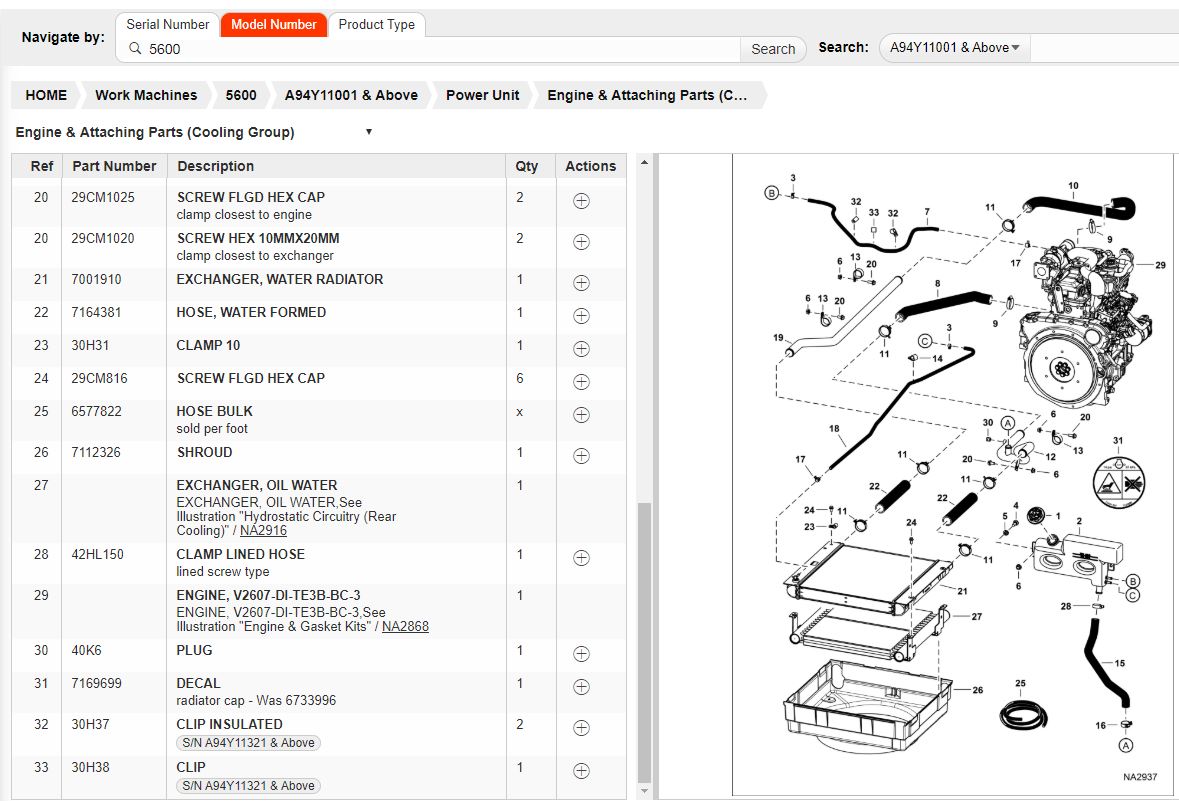Viewport: 1179px width, 801px height.
Task: Click the parts list scroll down arrow
Action: pos(644,791)
